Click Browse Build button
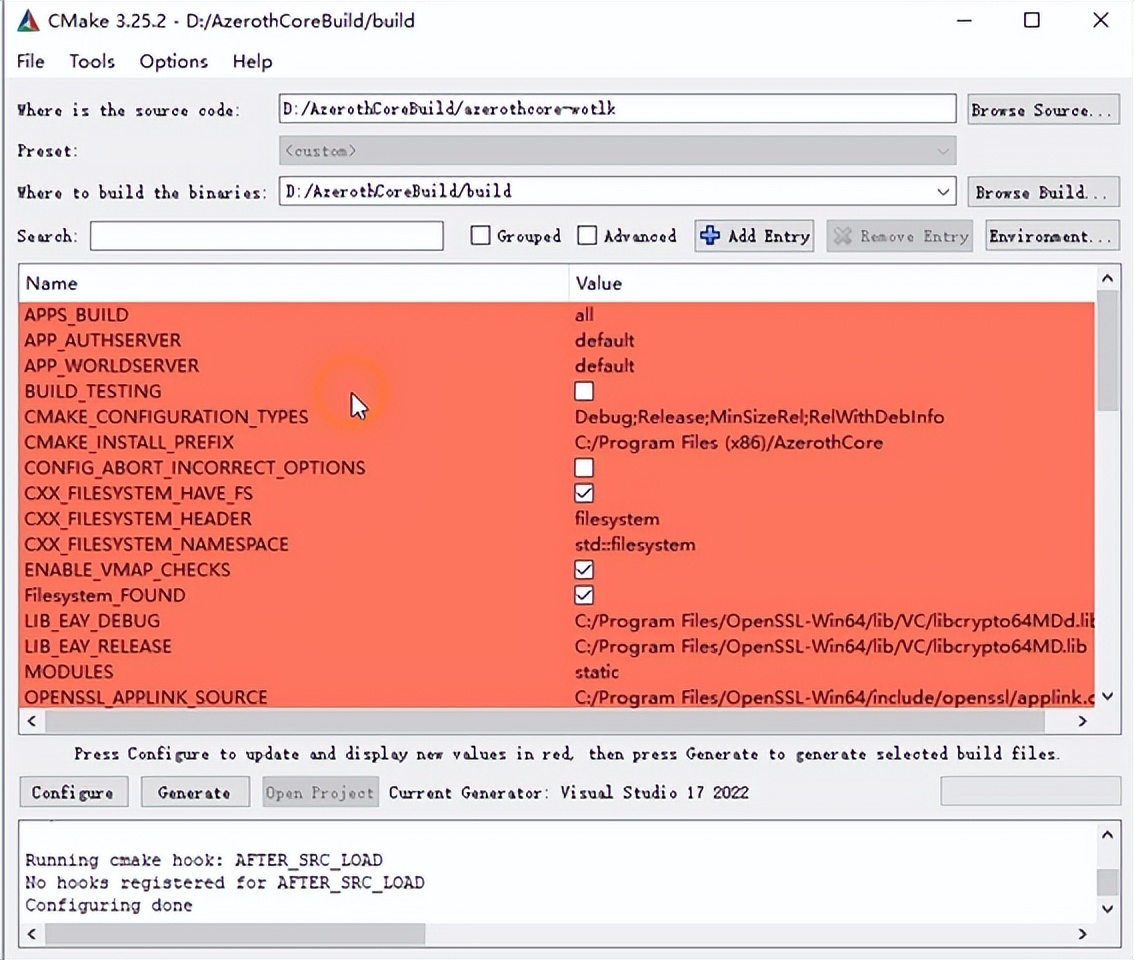1134x960 pixels. coord(1043,192)
